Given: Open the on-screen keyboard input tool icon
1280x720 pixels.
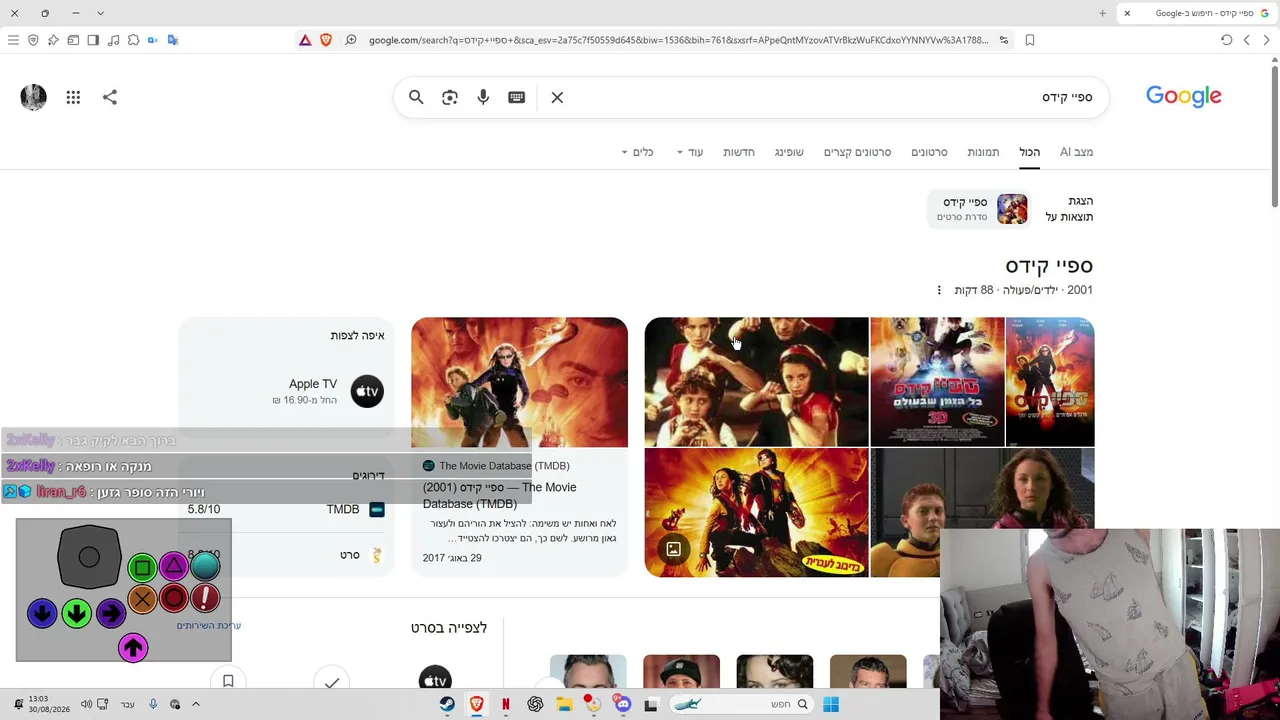Looking at the screenshot, I should click(516, 97).
